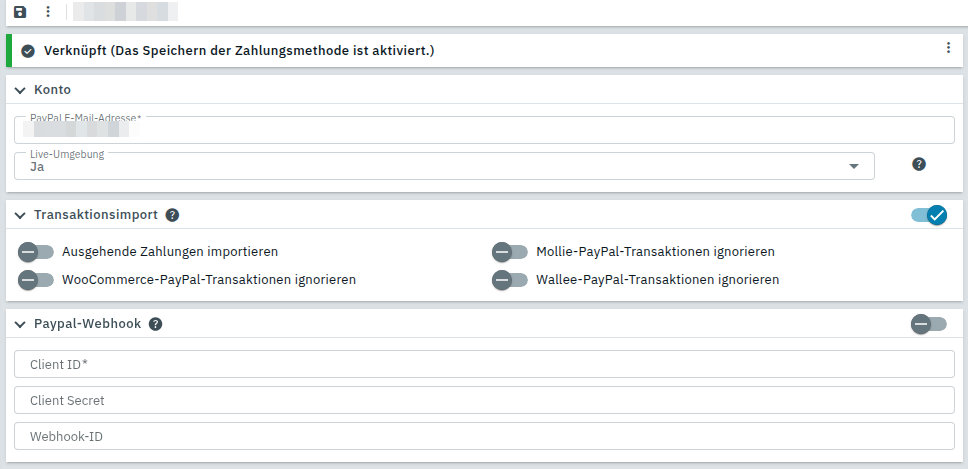The image size is (968, 469).
Task: Collapse the Transaktionsimport section
Action: pos(20,215)
